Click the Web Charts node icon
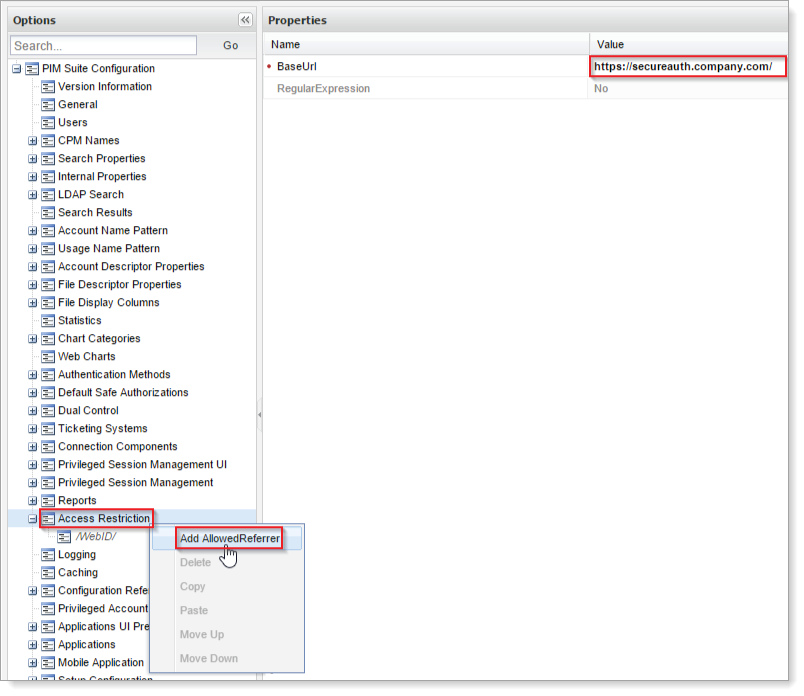The height and width of the screenshot is (696, 804). click(48, 357)
